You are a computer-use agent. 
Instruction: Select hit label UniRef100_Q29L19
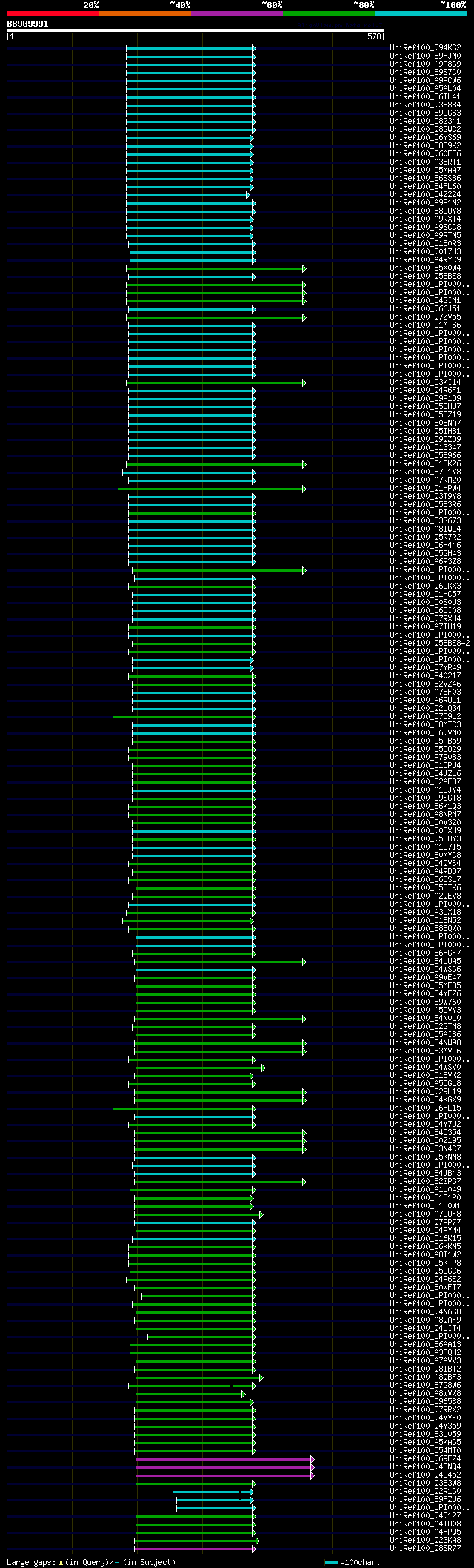click(x=425, y=1091)
